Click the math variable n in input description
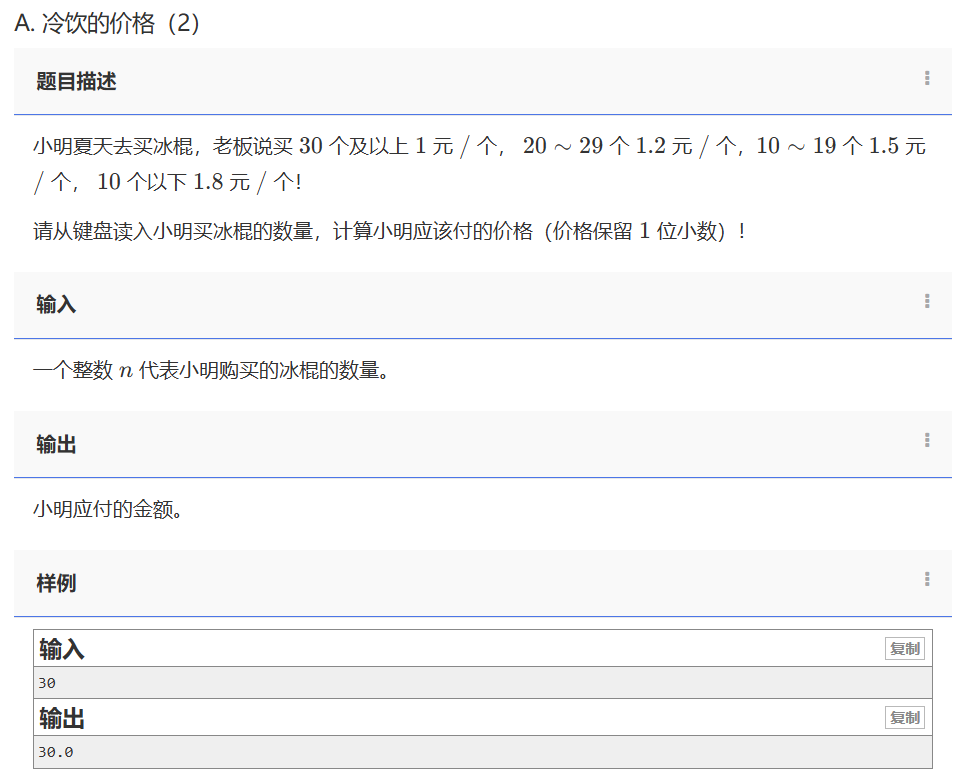957x783 pixels. pos(125,371)
